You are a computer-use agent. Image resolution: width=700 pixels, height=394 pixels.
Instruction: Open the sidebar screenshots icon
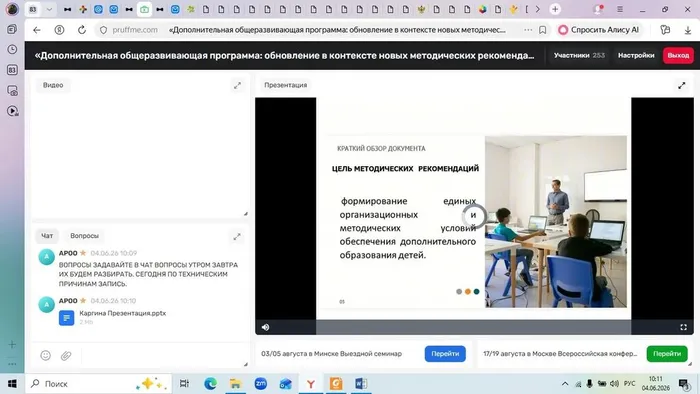pyautogui.click(x=12, y=91)
